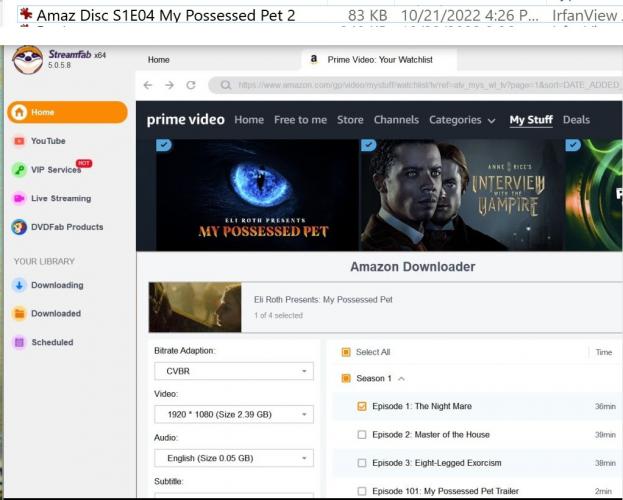Toggle watchlist check on Interview with the Vampire
623x500 pixels.
click(x=368, y=145)
